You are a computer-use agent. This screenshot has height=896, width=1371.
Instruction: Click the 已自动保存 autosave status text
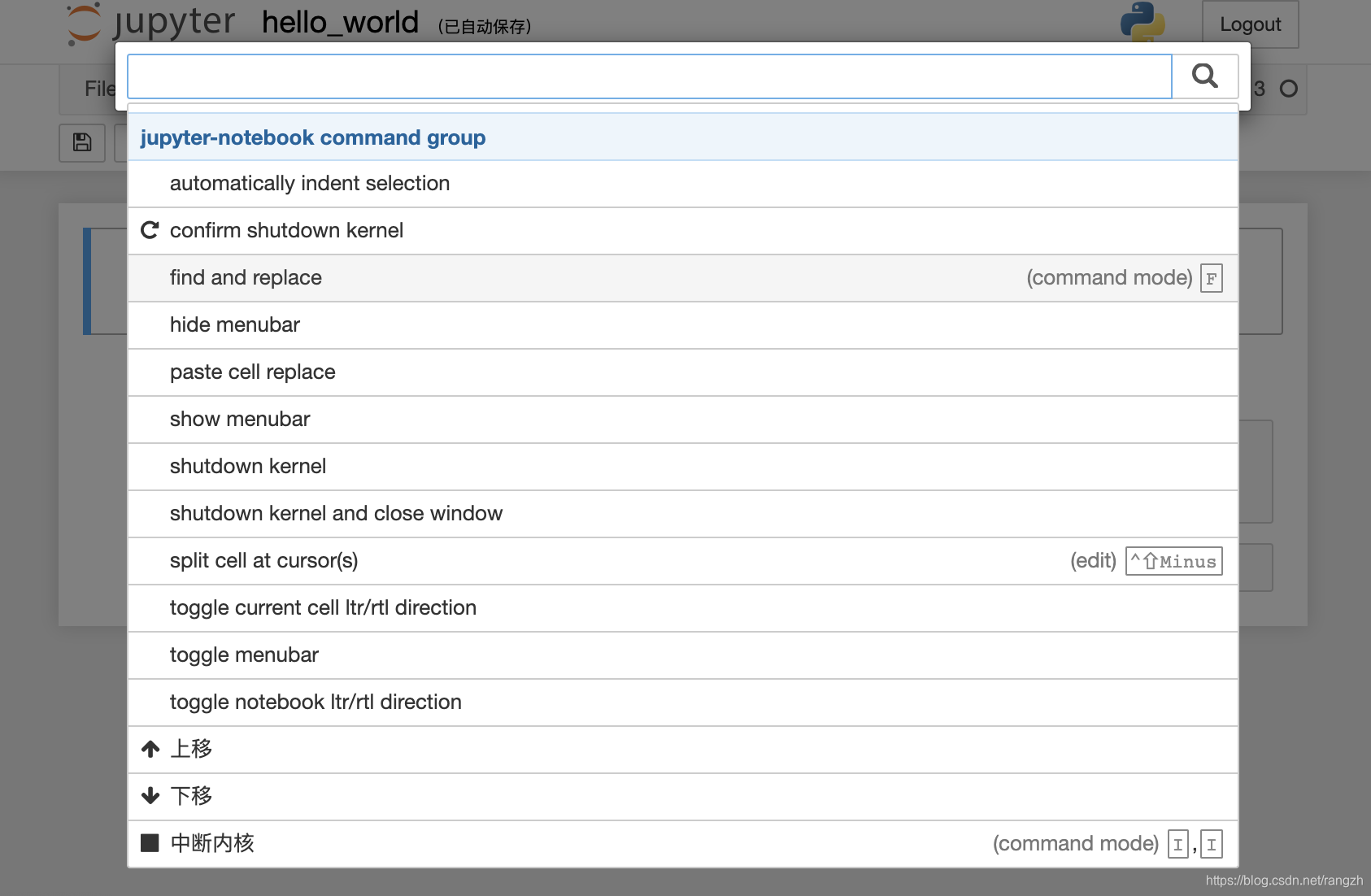click(485, 27)
